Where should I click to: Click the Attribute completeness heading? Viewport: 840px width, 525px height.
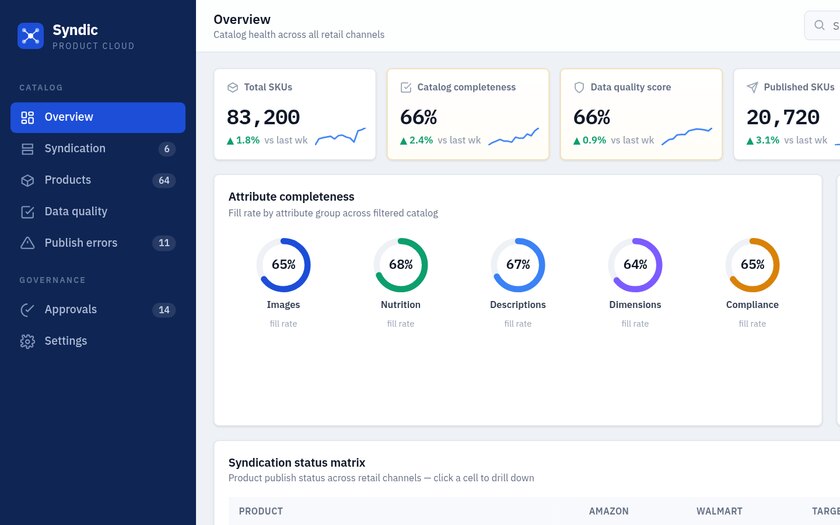point(291,197)
